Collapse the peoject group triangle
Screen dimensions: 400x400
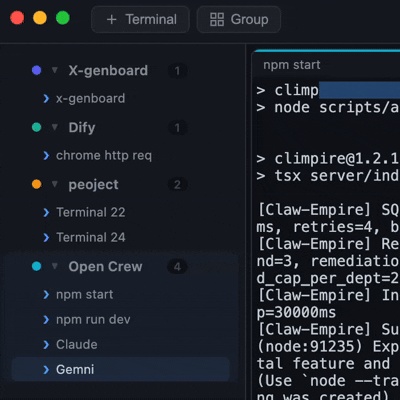click(x=55, y=184)
